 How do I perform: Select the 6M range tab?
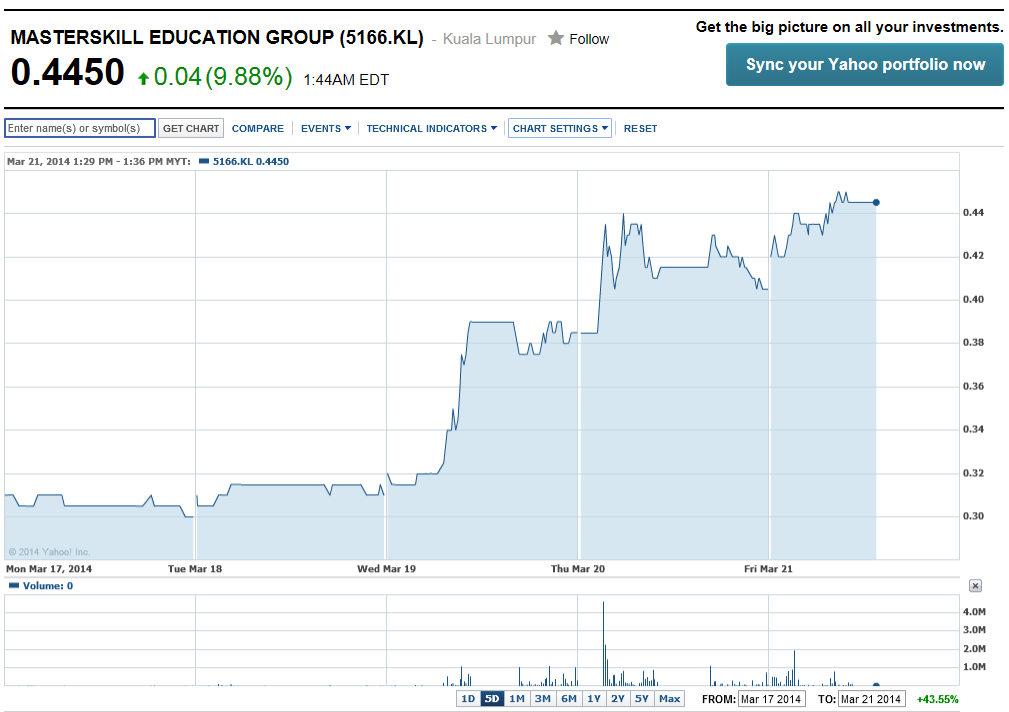(x=569, y=698)
